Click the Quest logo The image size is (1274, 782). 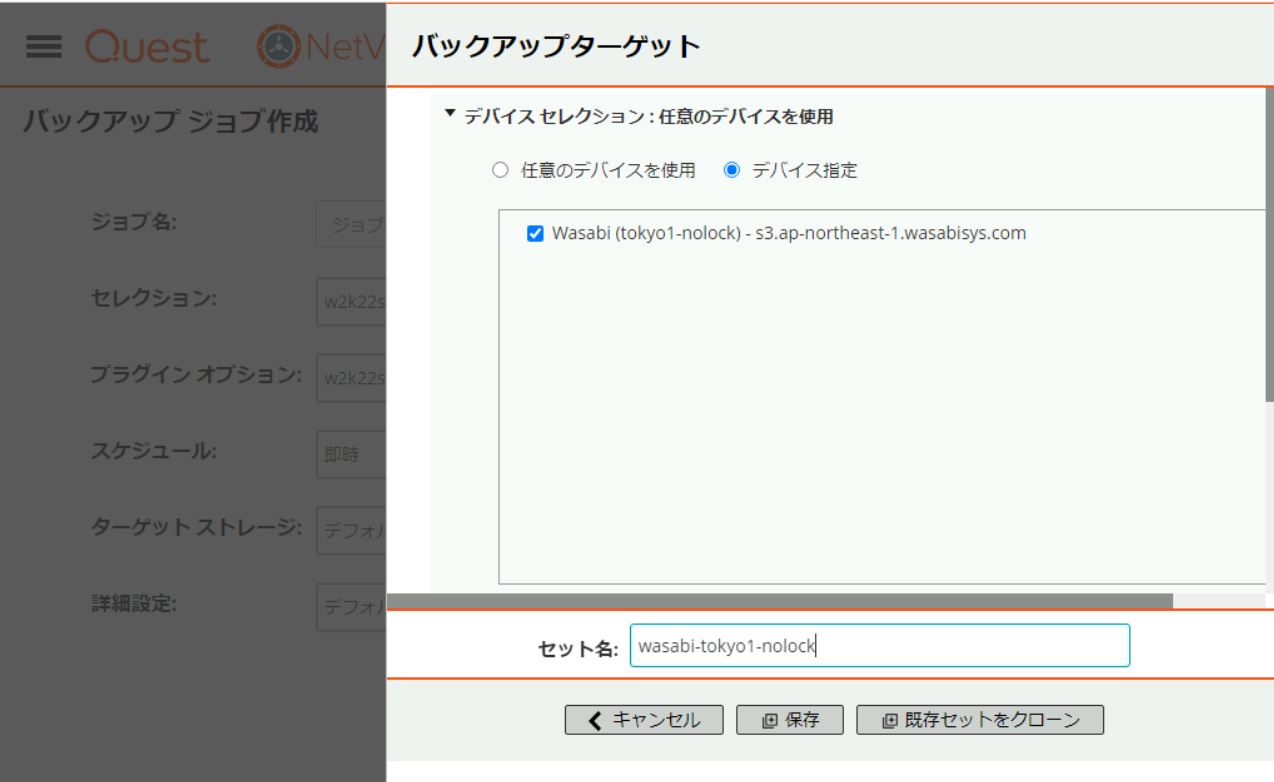[147, 47]
